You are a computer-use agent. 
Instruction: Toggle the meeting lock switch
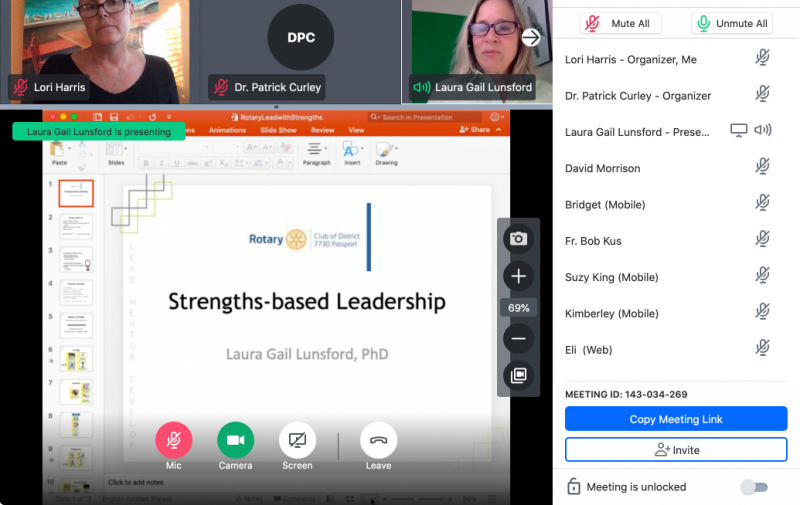tap(755, 487)
